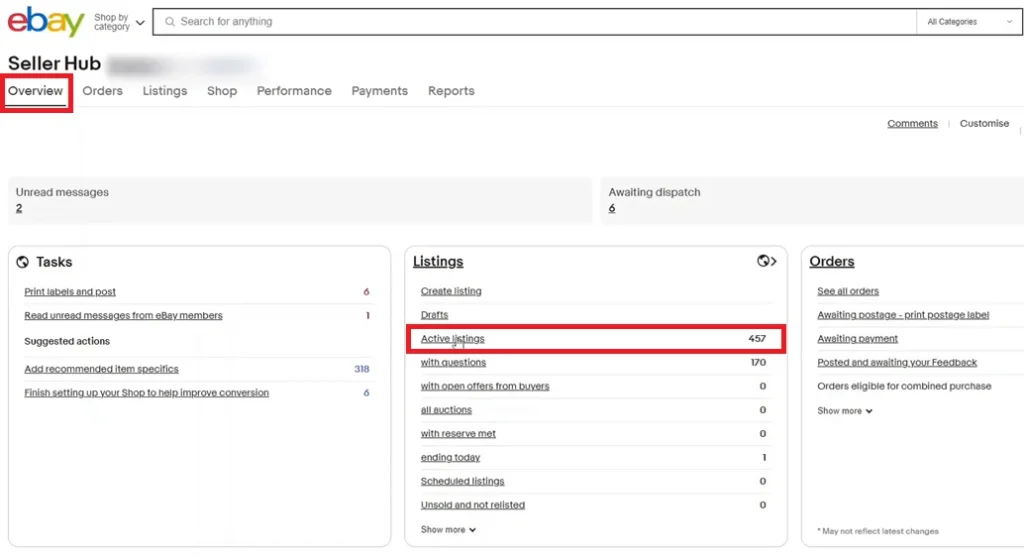This screenshot has height=557, width=1024.
Task: Open awaiting dispatch count 6
Action: [612, 208]
